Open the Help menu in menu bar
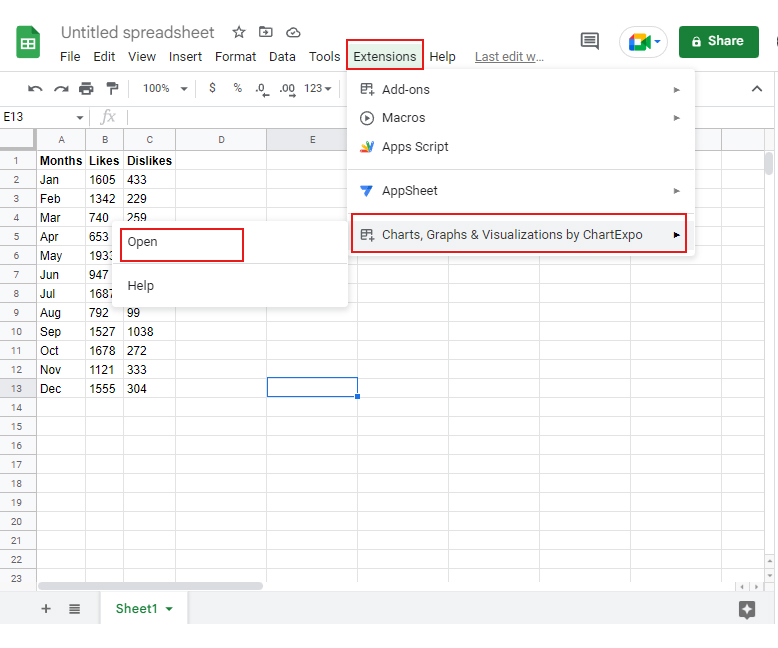 click(442, 57)
